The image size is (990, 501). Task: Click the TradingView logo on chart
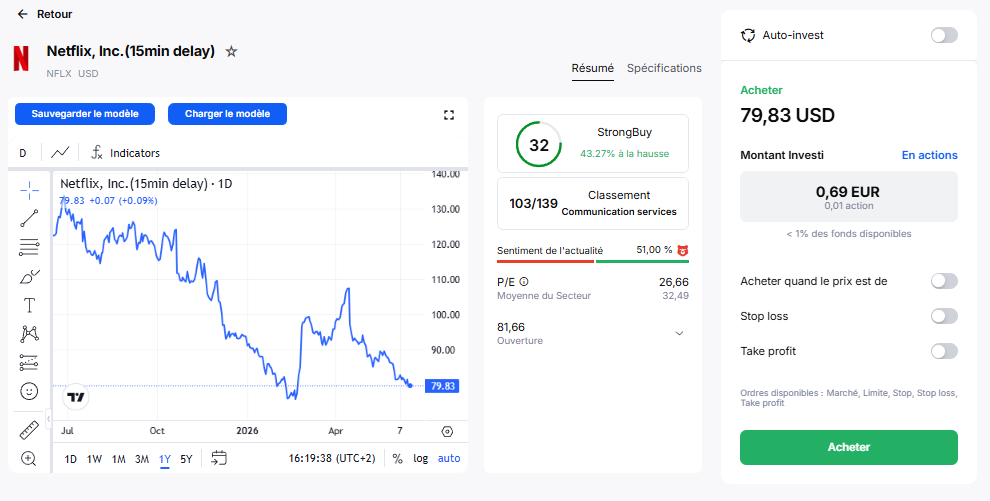click(x=76, y=397)
